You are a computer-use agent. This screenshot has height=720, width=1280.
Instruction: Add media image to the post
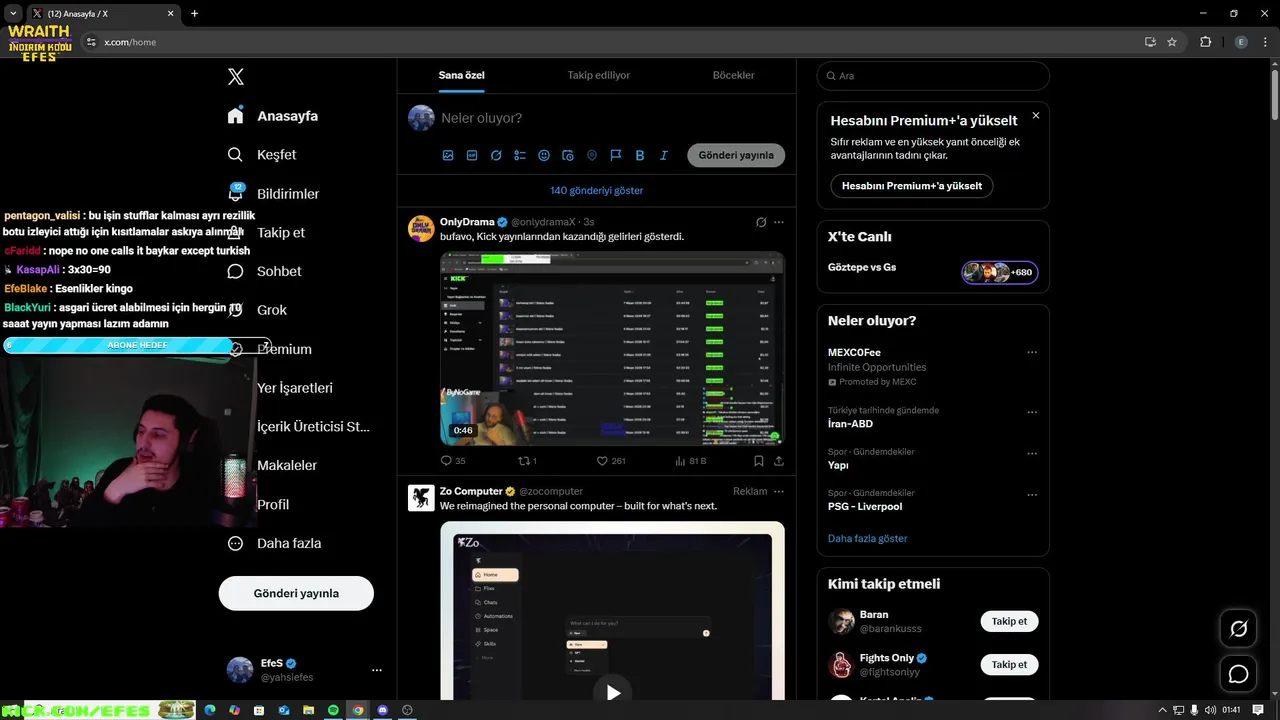coord(448,155)
